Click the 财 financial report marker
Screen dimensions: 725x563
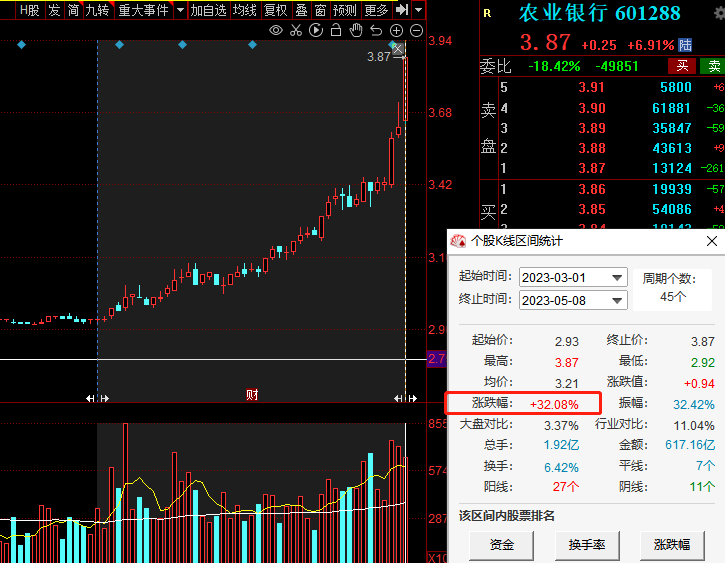coord(252,395)
